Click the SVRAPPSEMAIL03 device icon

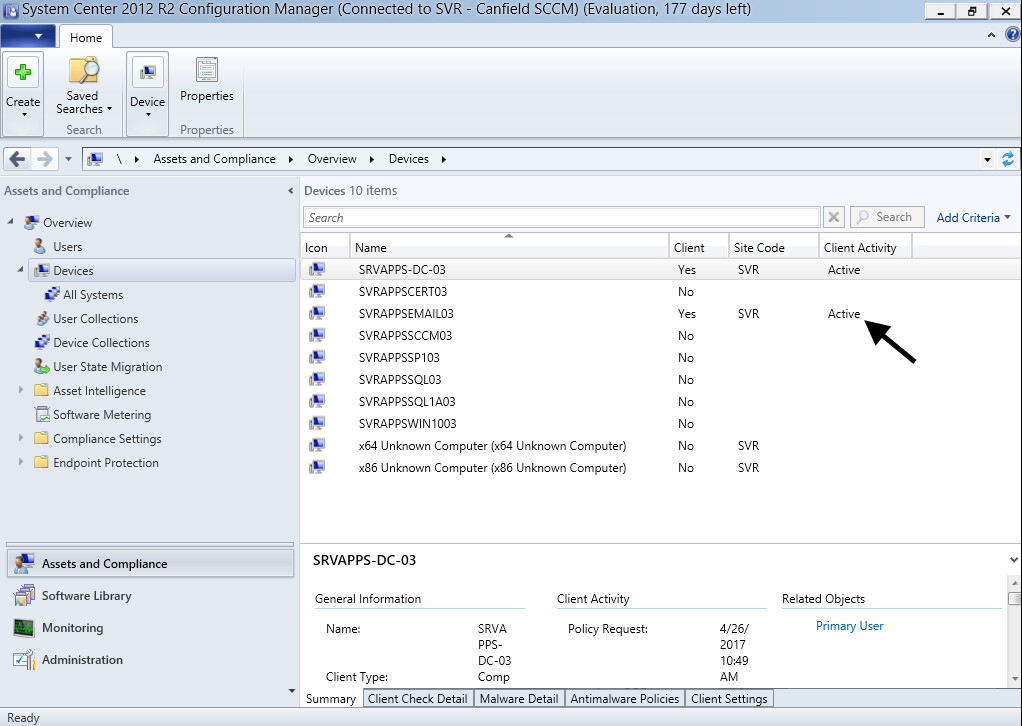click(x=317, y=313)
